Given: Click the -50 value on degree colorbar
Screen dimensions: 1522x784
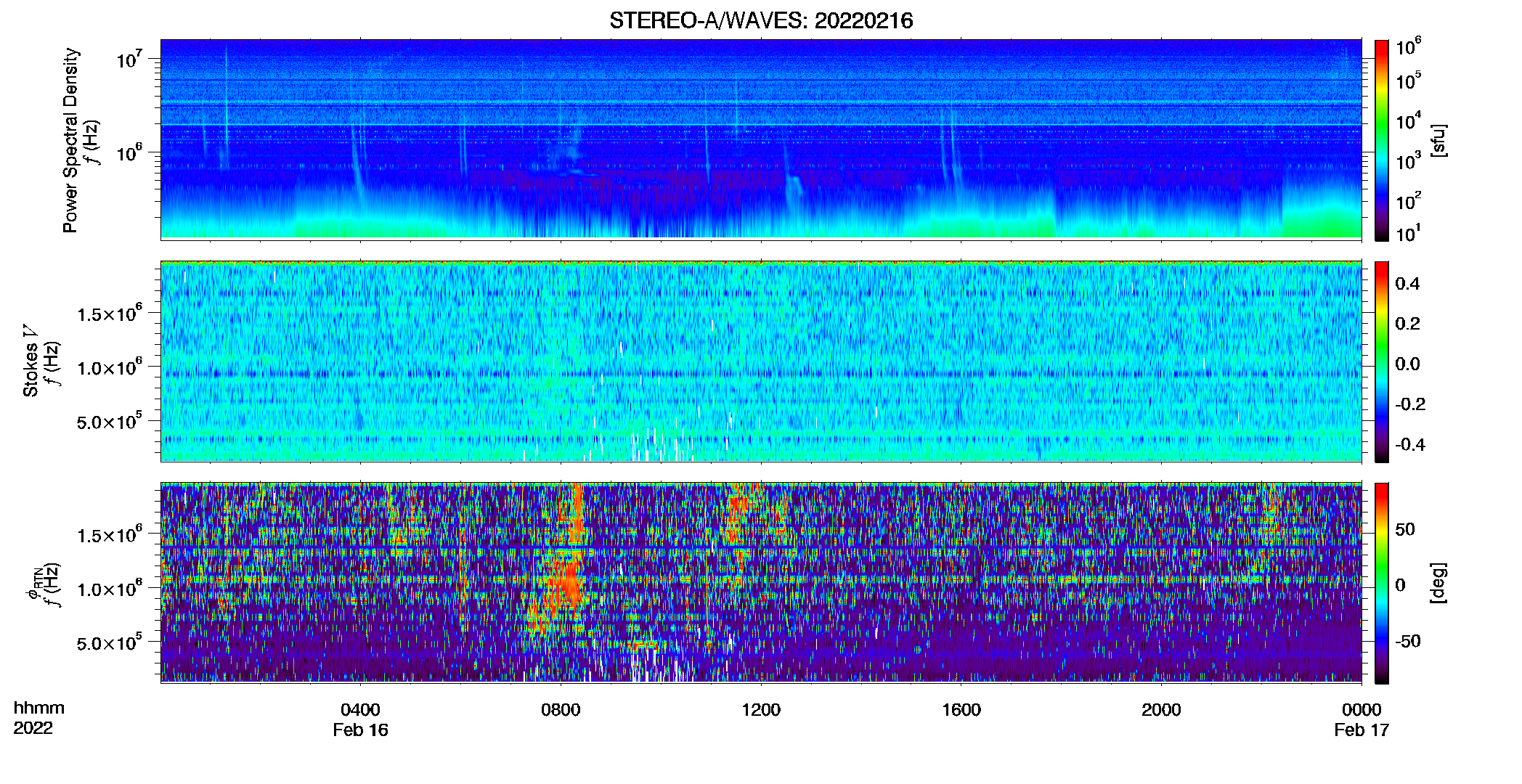Looking at the screenshot, I should pos(1407,641).
